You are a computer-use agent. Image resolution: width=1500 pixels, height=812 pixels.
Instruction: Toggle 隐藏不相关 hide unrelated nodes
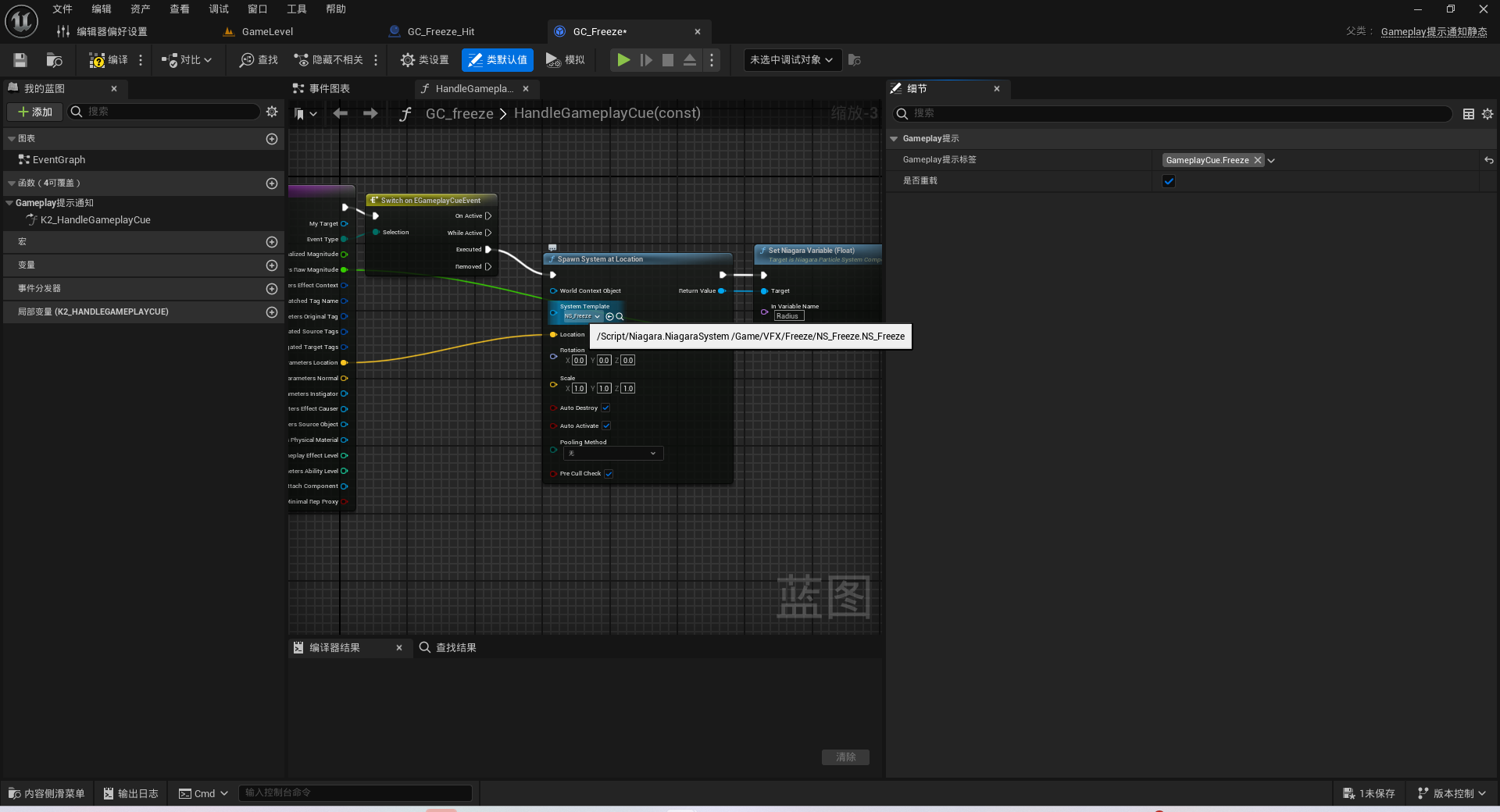point(328,60)
